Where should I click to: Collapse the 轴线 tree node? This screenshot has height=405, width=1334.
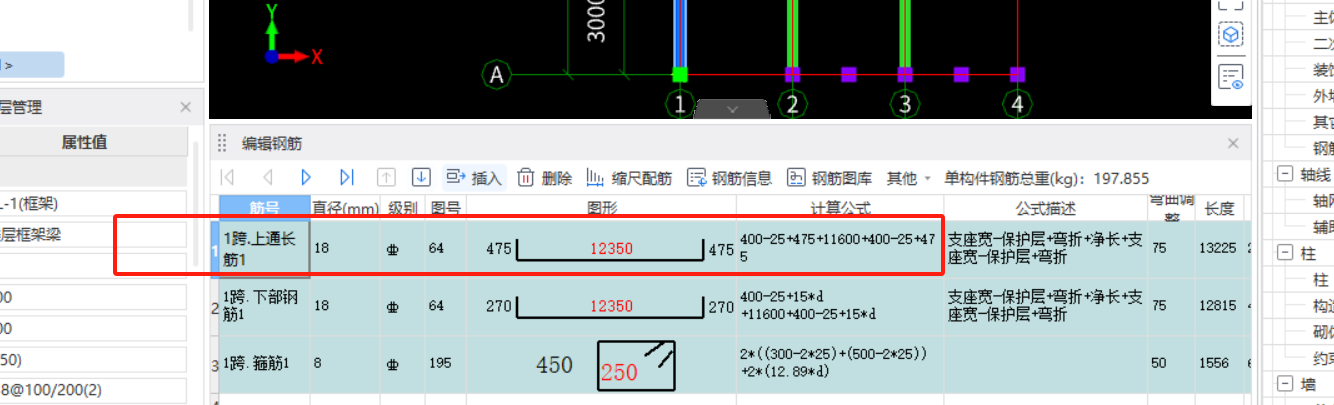1283,174
